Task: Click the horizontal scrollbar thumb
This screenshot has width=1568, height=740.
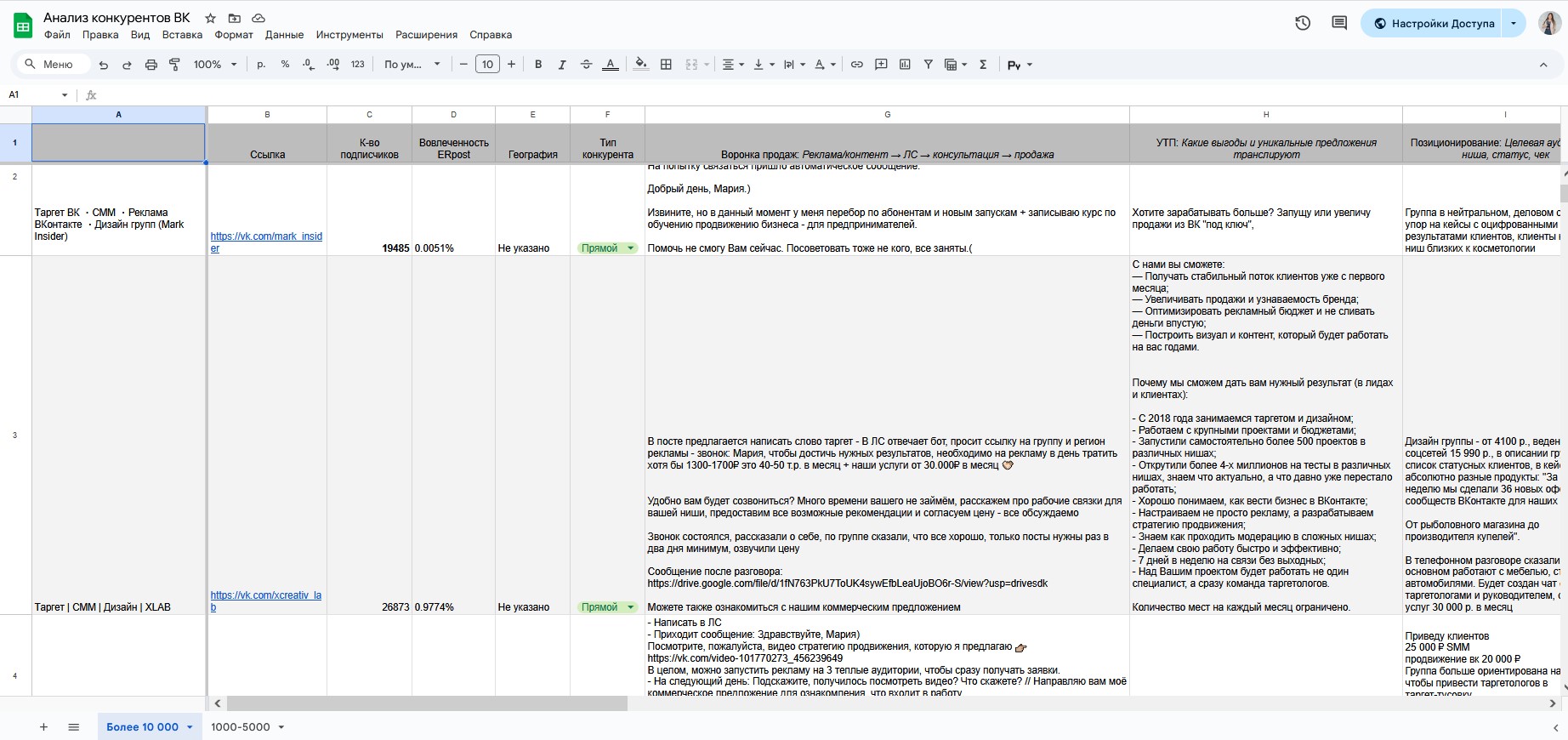Action: 427,703
